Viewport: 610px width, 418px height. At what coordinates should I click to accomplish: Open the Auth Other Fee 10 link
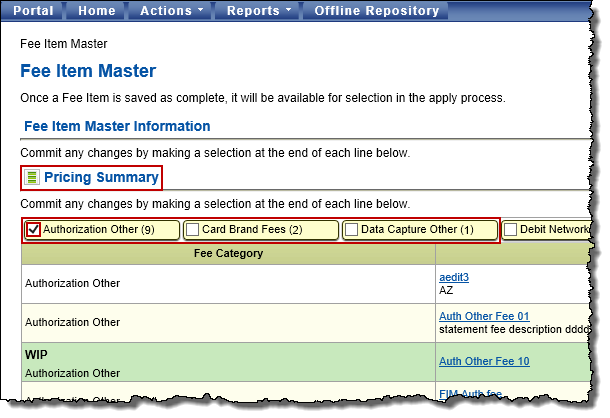coord(483,361)
